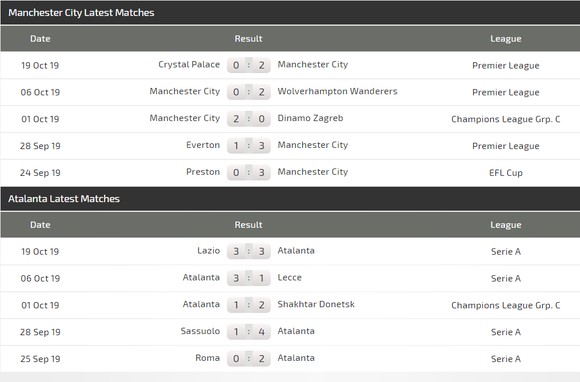Select the Dinamo Zagreb team name
580x382 pixels.
tap(310, 118)
